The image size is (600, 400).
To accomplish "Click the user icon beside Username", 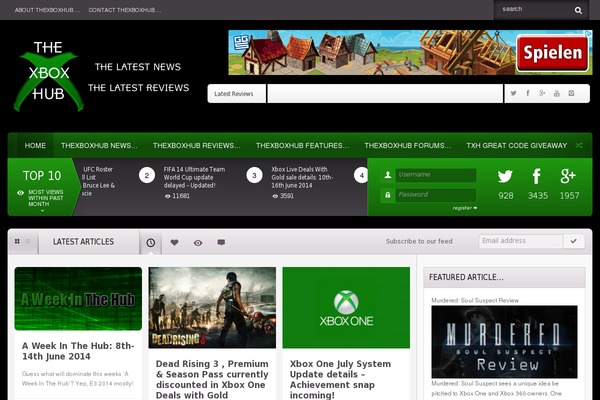I will tap(388, 175).
